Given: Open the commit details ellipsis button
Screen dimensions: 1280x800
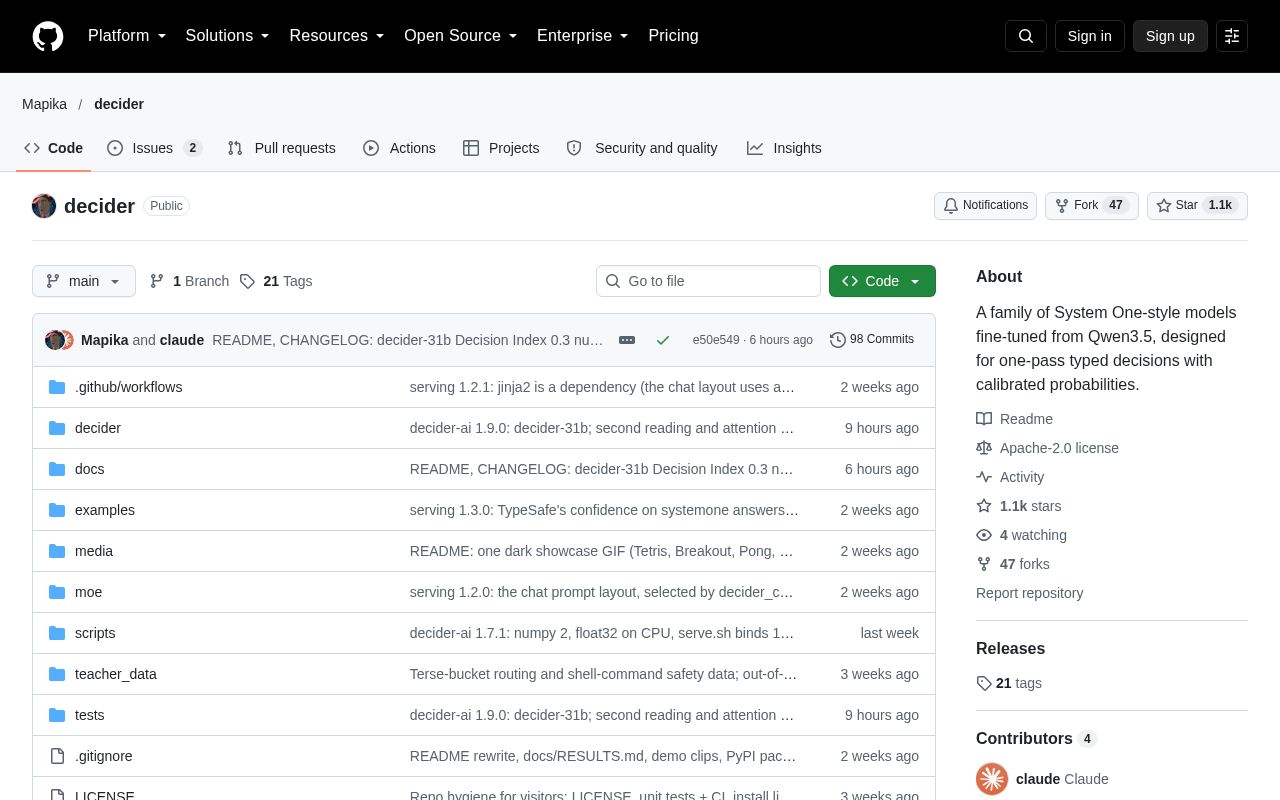Looking at the screenshot, I should tap(627, 340).
